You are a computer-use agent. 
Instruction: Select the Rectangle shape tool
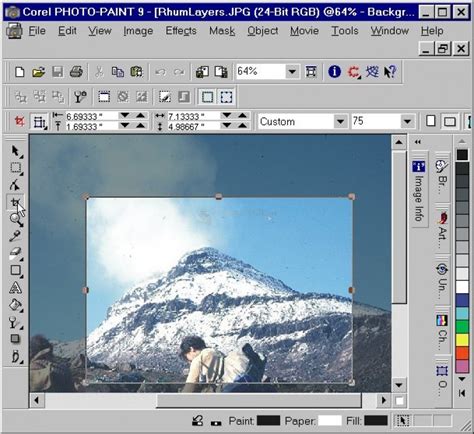15,270
